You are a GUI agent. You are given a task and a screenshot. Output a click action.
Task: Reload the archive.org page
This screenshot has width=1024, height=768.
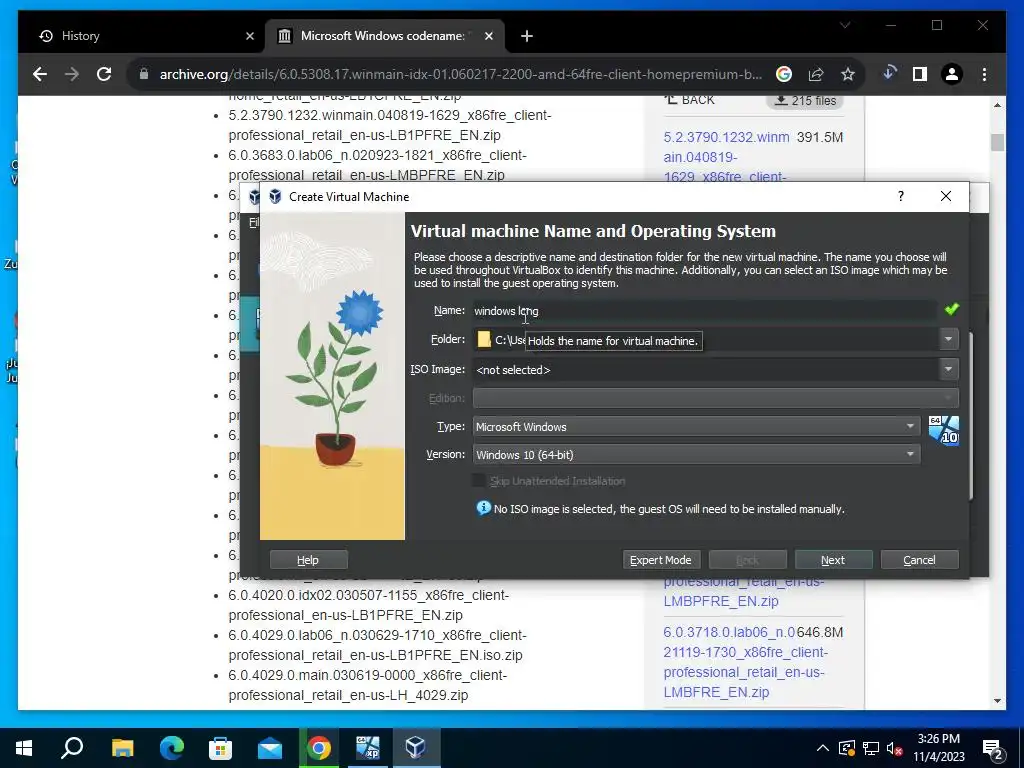[104, 74]
